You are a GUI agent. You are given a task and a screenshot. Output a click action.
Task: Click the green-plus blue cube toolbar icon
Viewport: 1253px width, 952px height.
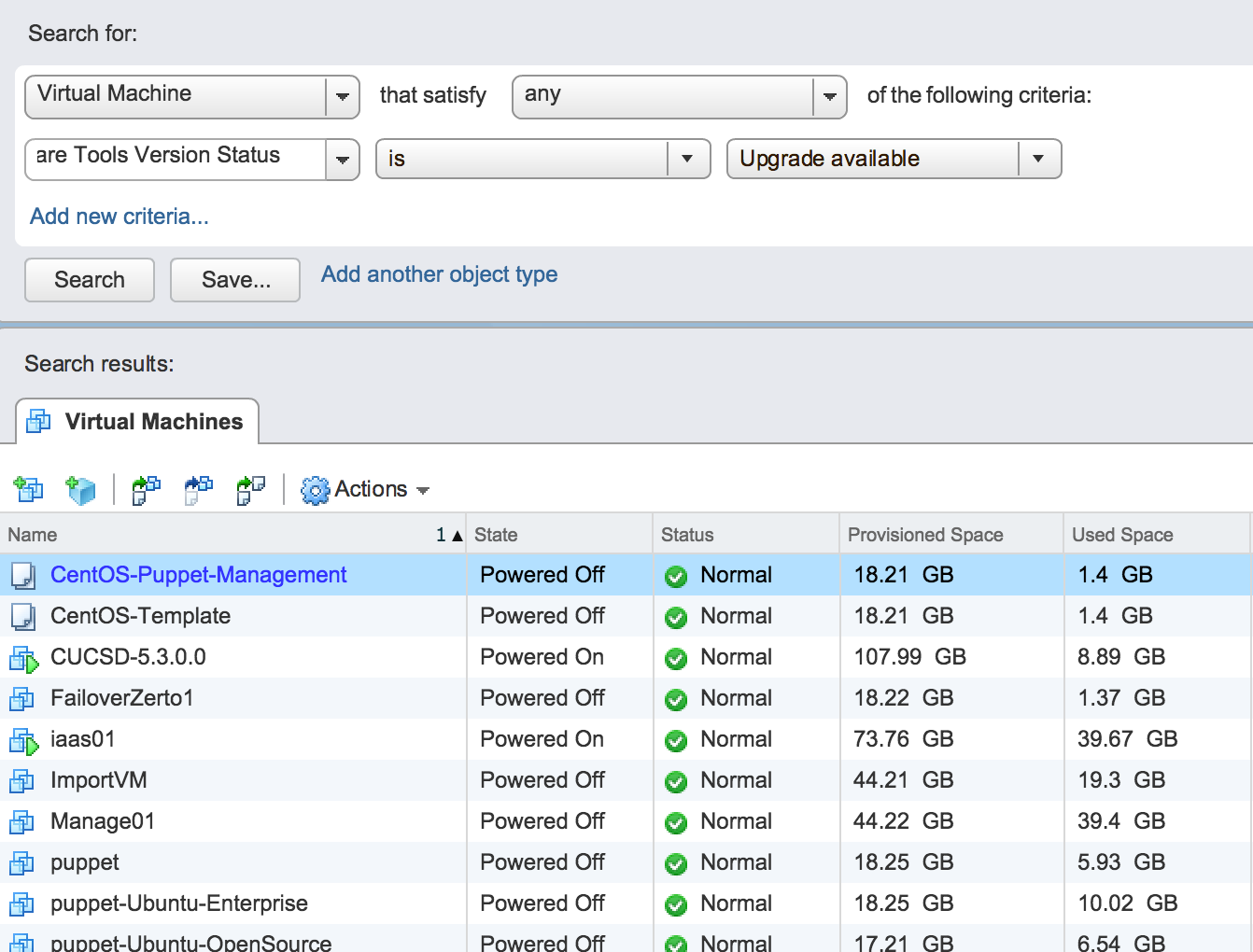point(81,489)
